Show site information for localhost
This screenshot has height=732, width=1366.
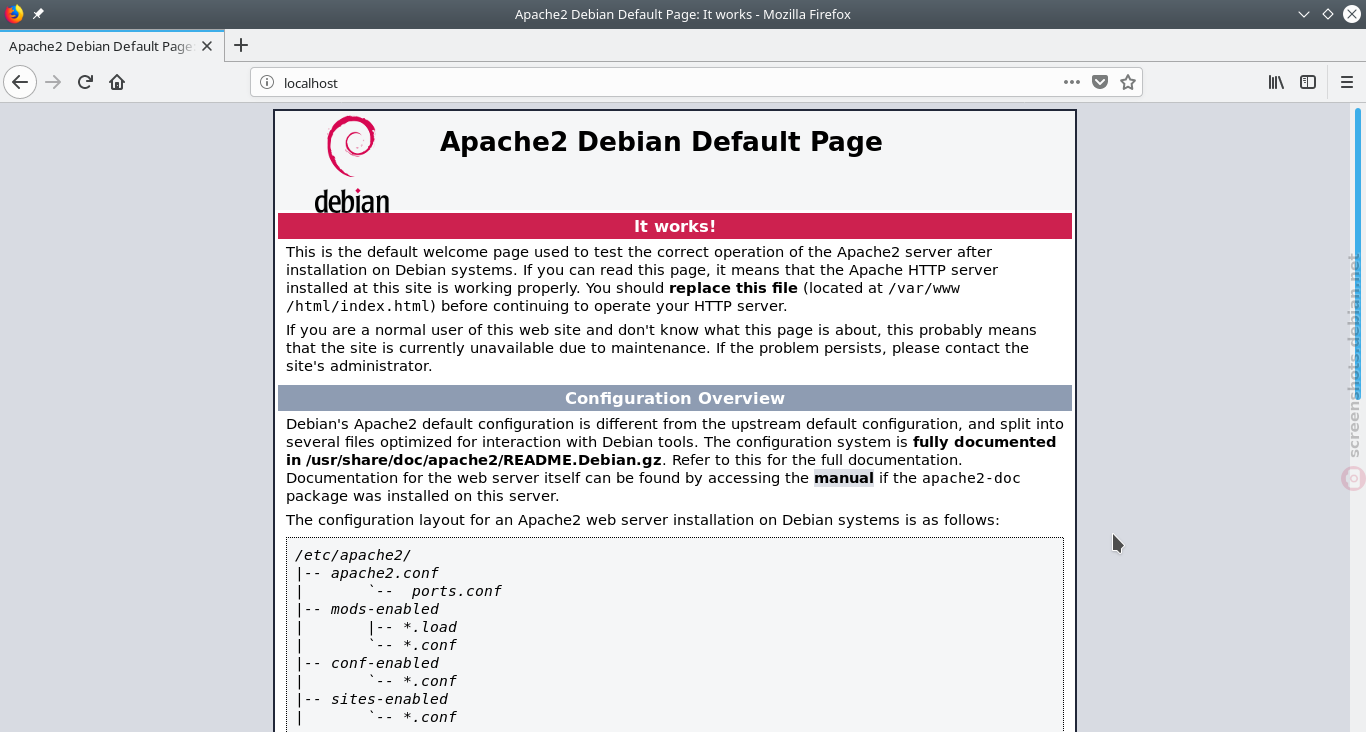pyautogui.click(x=267, y=83)
